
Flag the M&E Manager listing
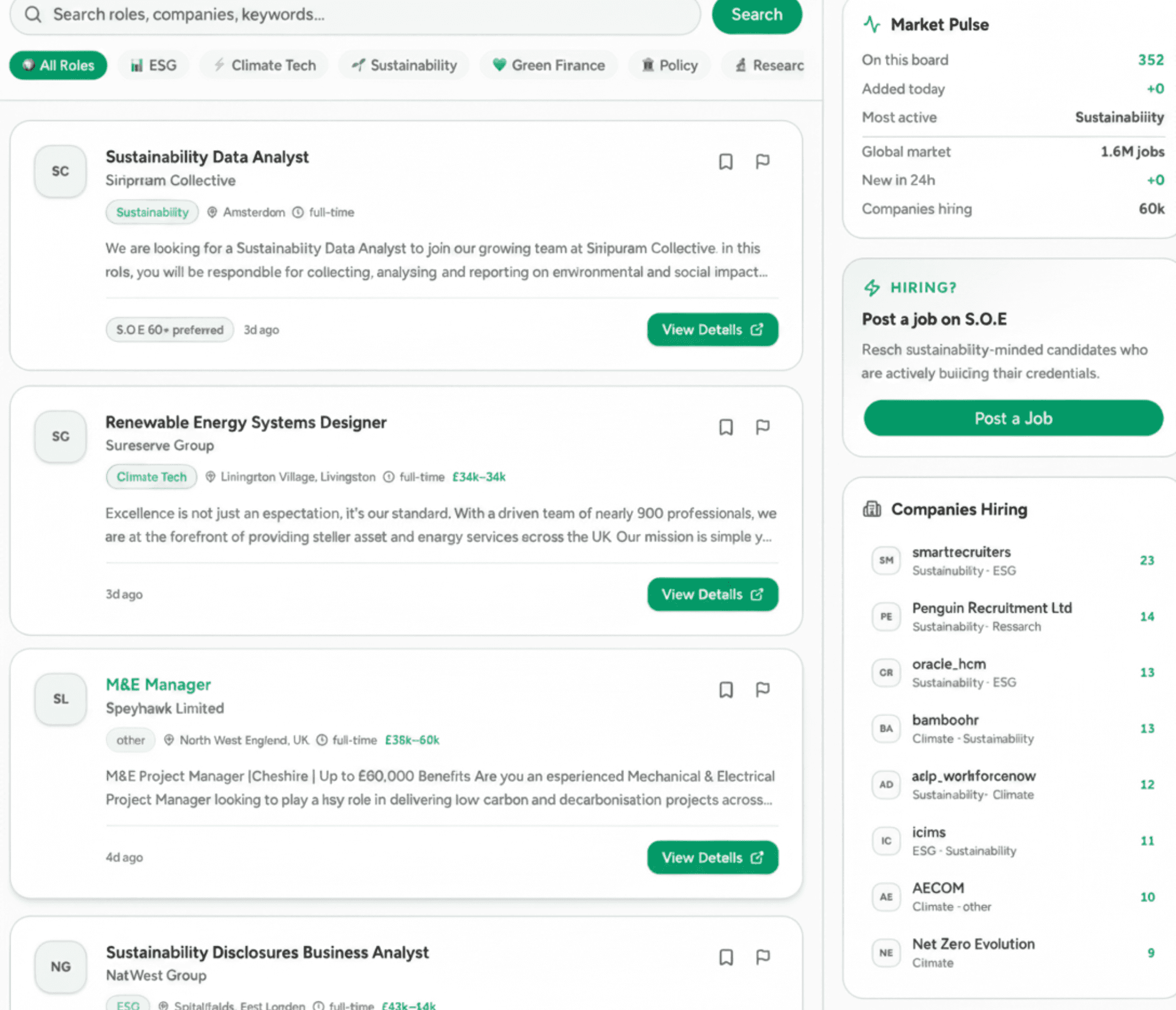[763, 690]
